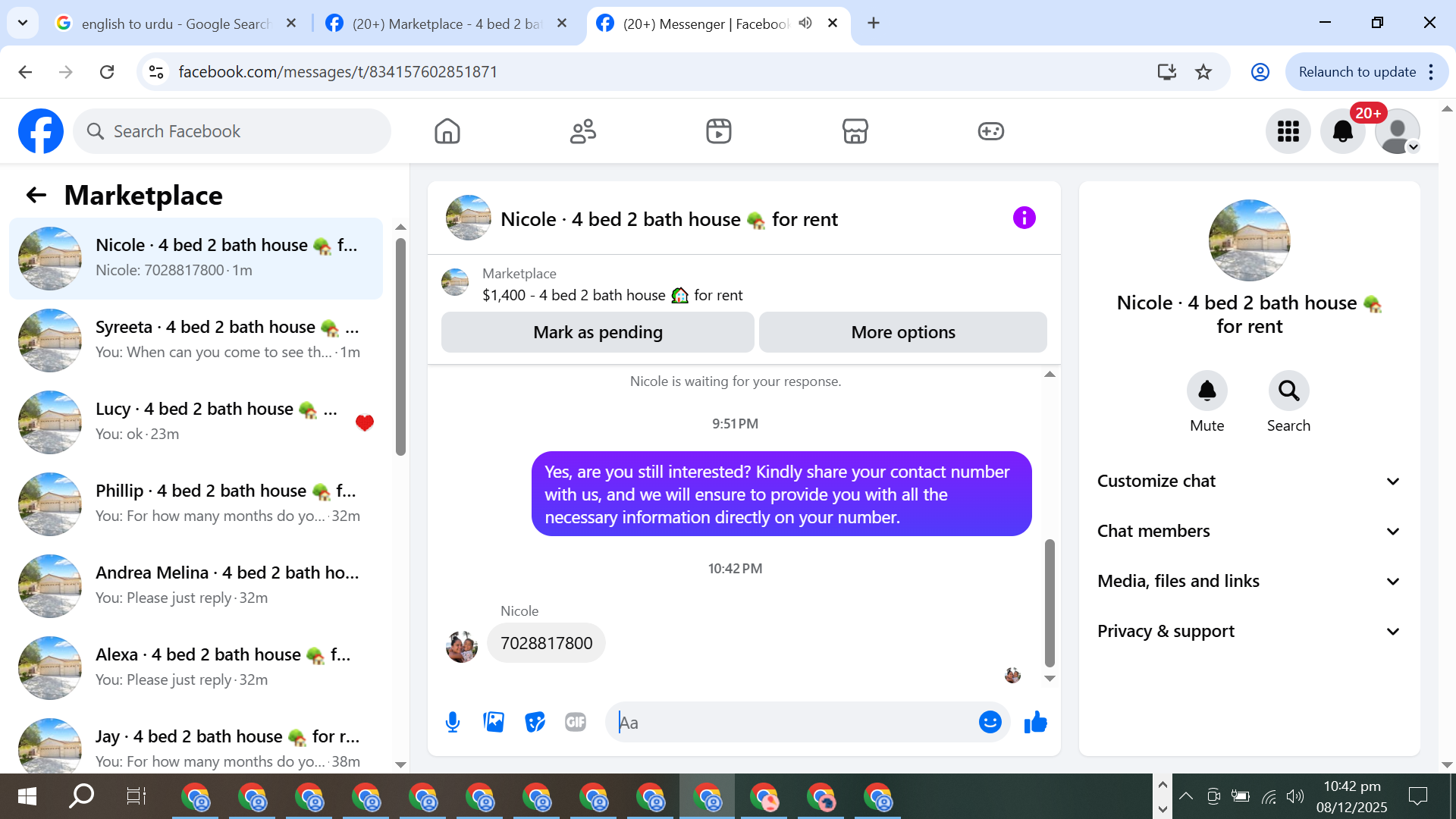Open the Chrome profile icon
The image size is (1456, 819).
(1260, 72)
